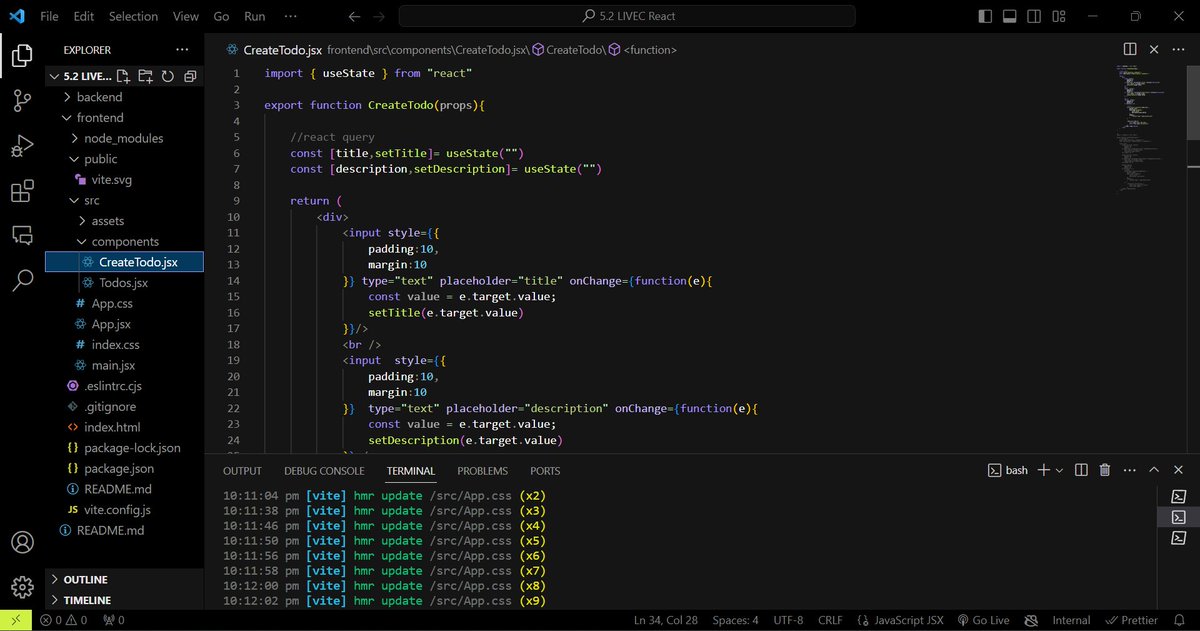Viewport: 1200px width, 631px height.
Task: Collapse the src folder
Action: pos(91,200)
